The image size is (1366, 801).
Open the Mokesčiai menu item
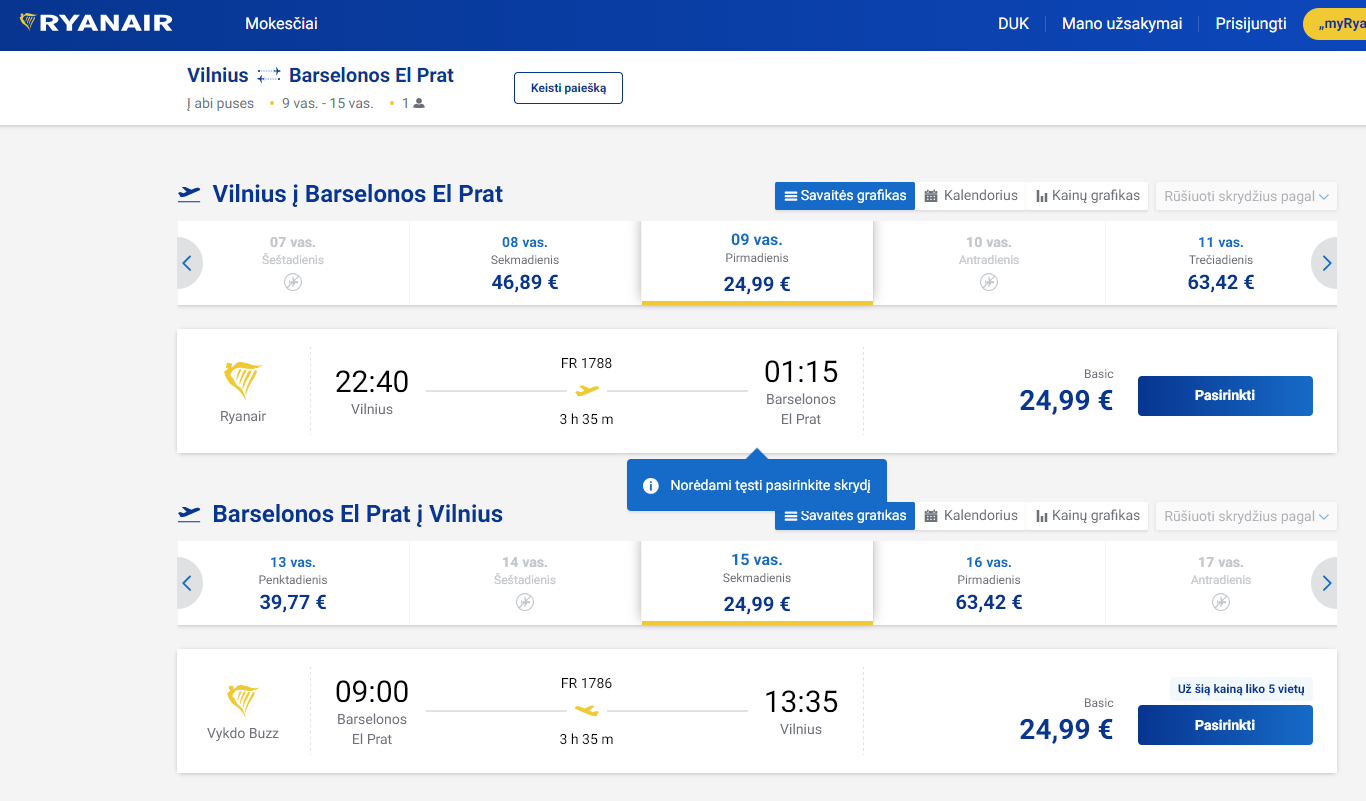coord(281,24)
